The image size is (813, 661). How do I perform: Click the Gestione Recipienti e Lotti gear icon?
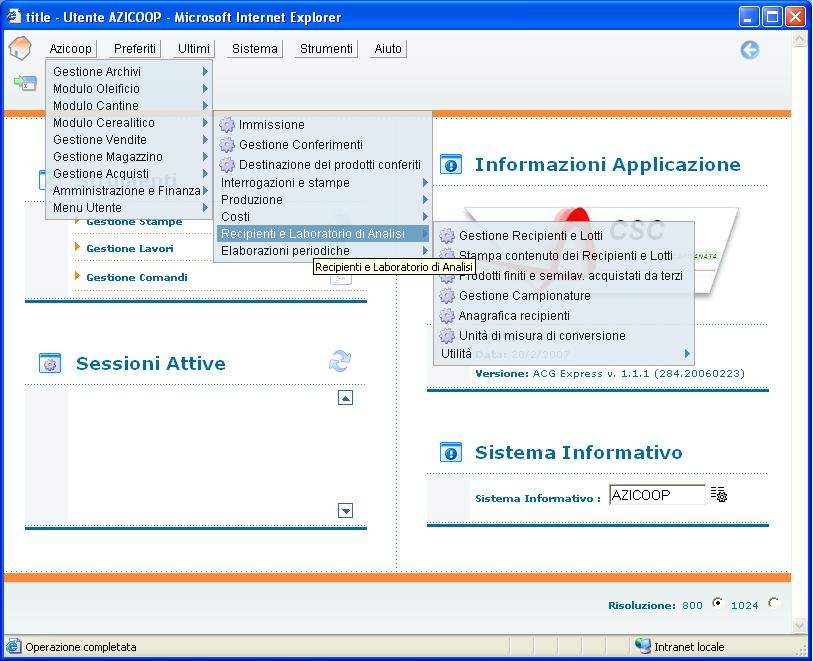[x=447, y=236]
